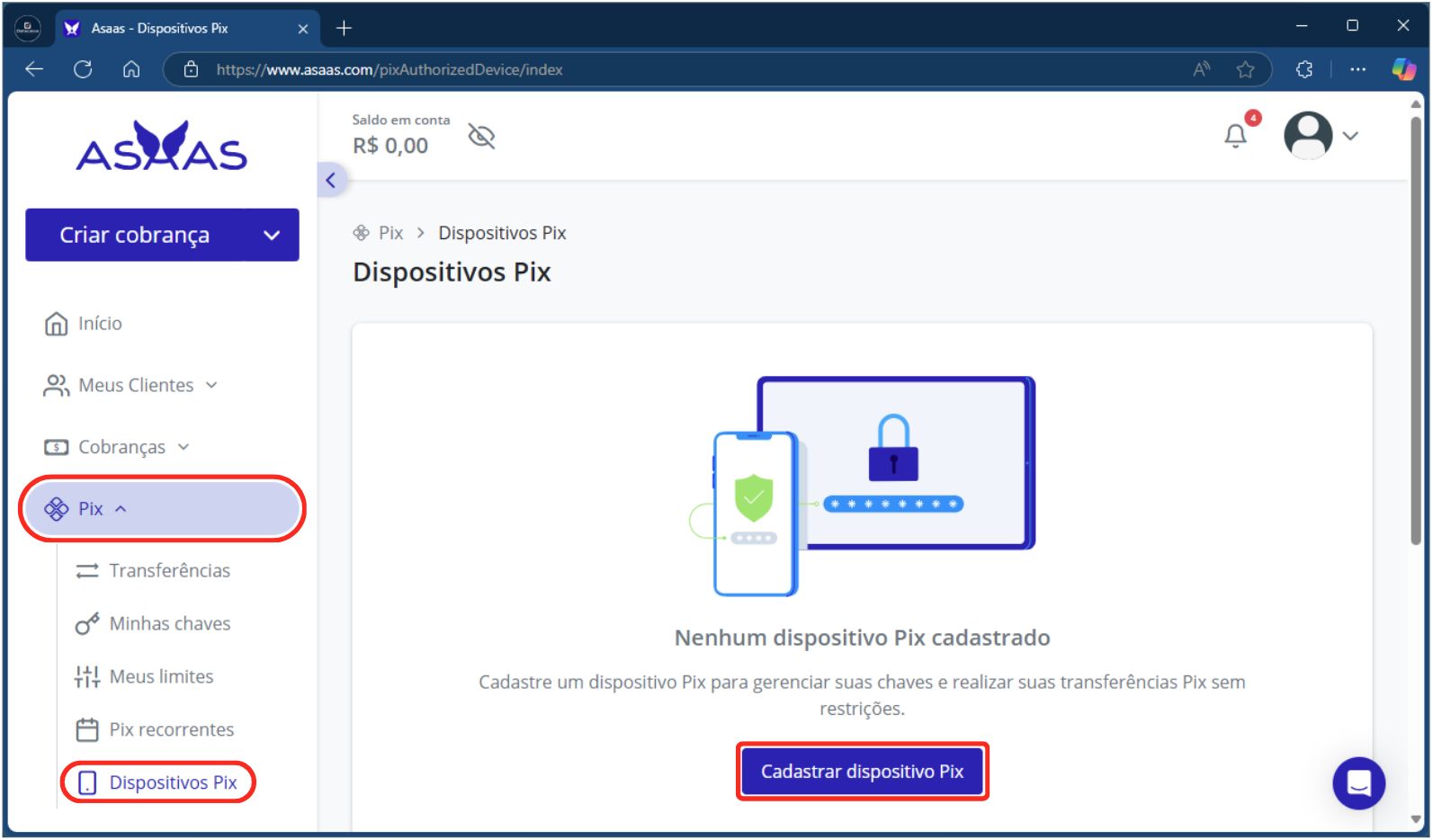Open browser extensions icon
Image resolution: width=1433 pixels, height=840 pixels.
point(1304,69)
